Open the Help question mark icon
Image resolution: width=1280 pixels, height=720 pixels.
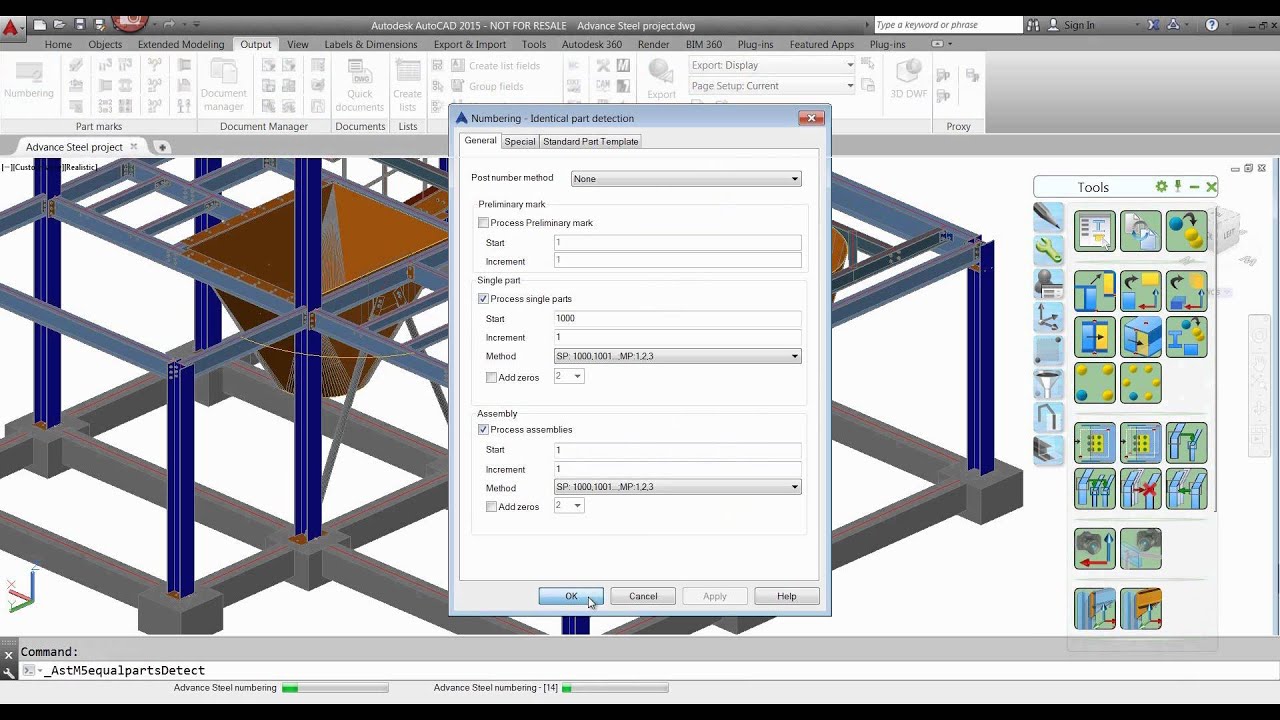pos(1212,25)
